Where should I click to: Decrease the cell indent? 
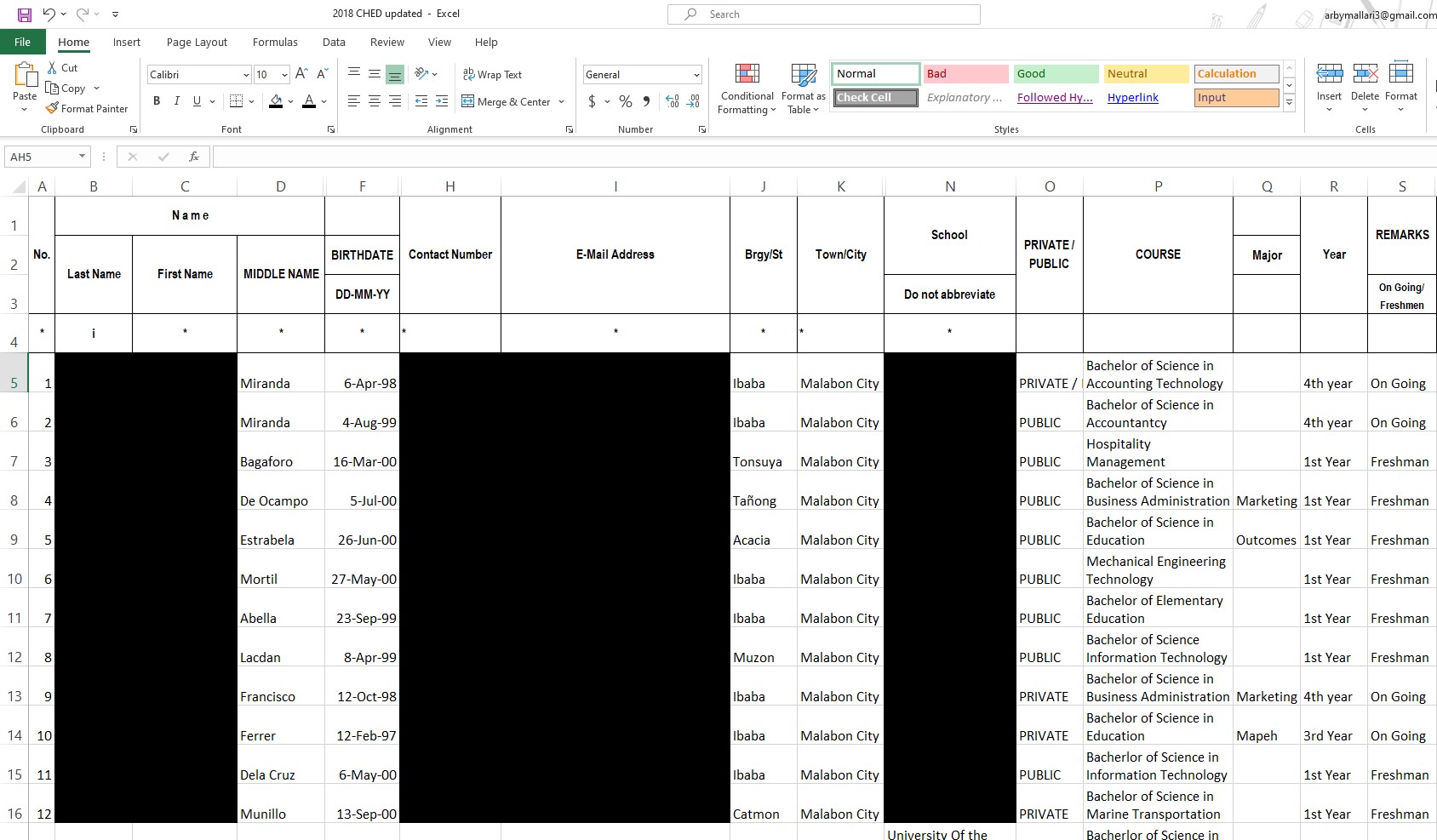[421, 101]
